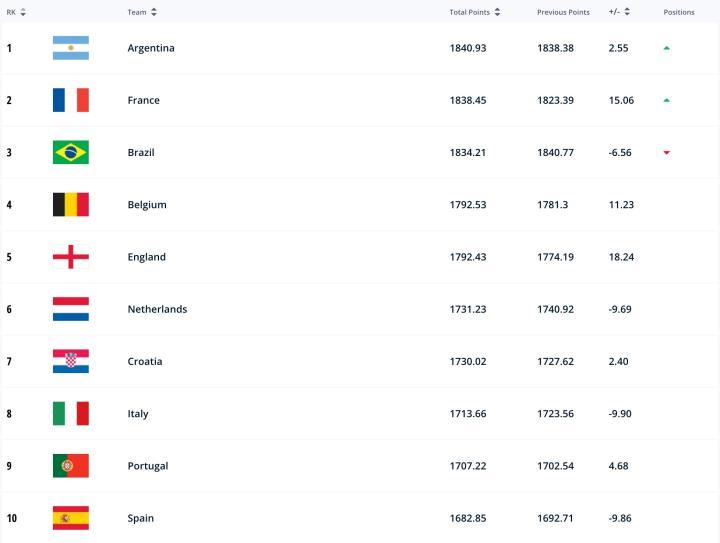Click Brazil's red down position arrow
Screen dimensions: 720x543
tap(667, 152)
